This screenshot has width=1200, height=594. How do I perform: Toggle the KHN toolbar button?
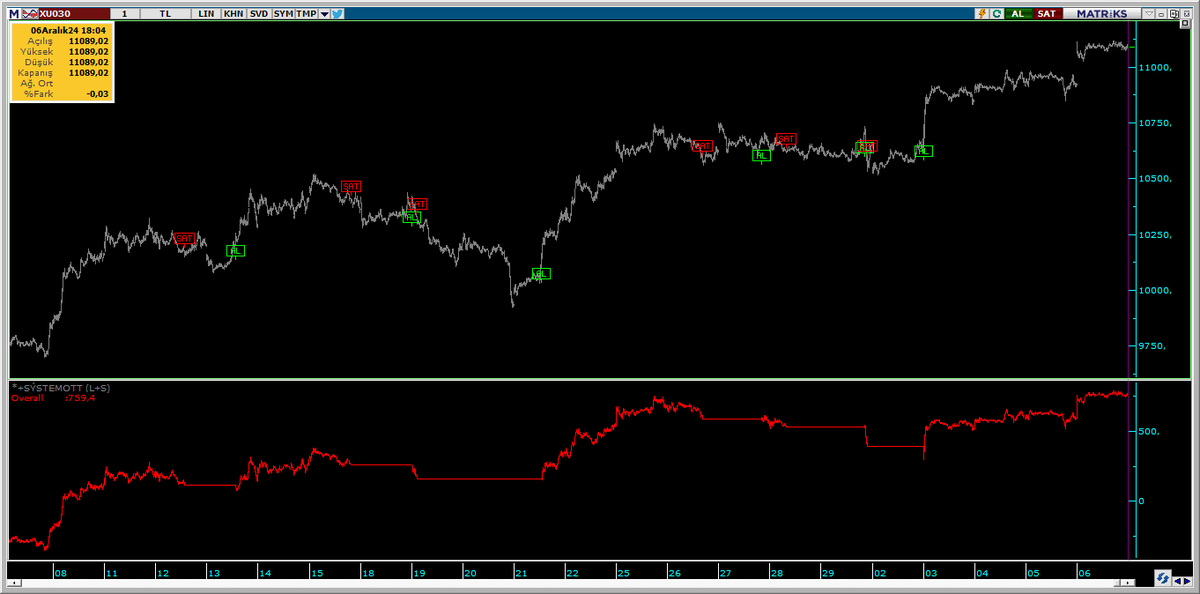(234, 14)
